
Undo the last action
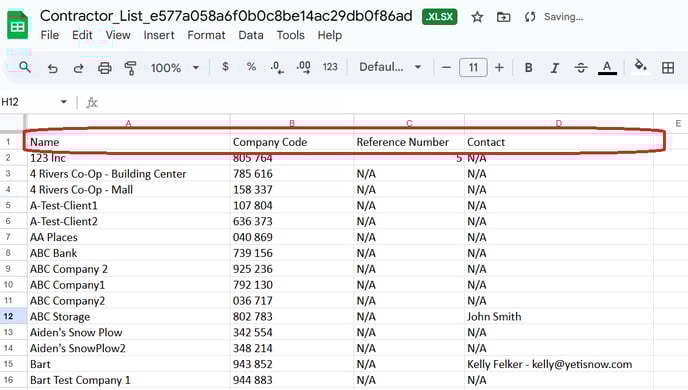[x=52, y=68]
